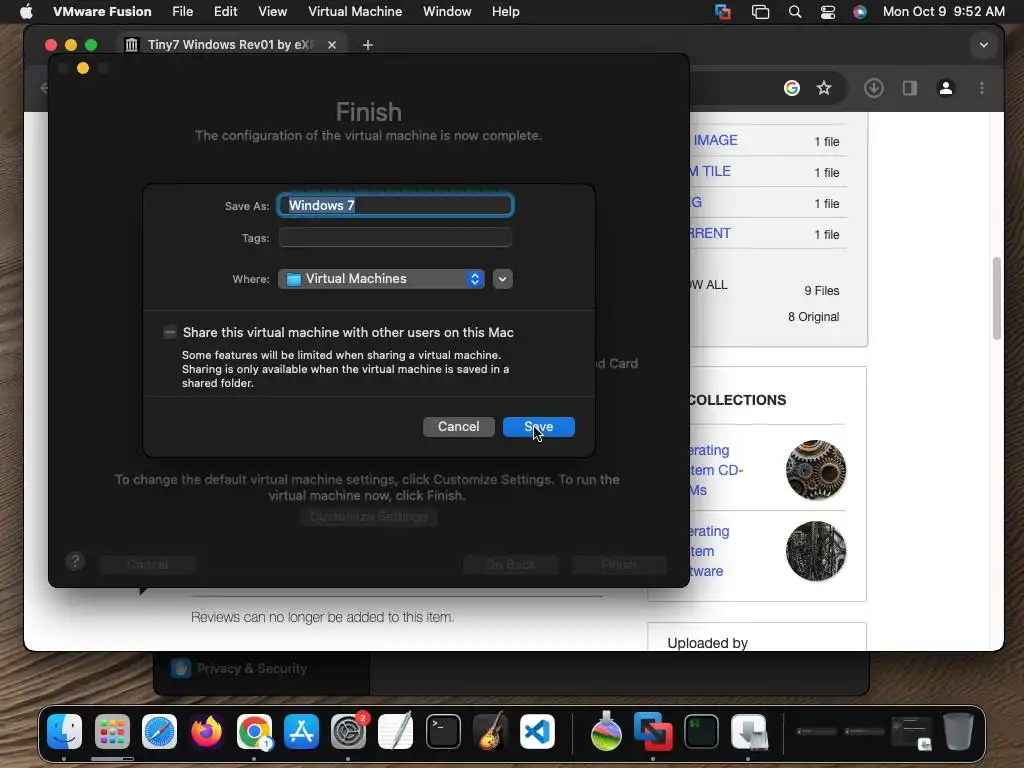The image size is (1024, 768).
Task: Click the Save button in the dialog
Action: pyautogui.click(x=538, y=426)
